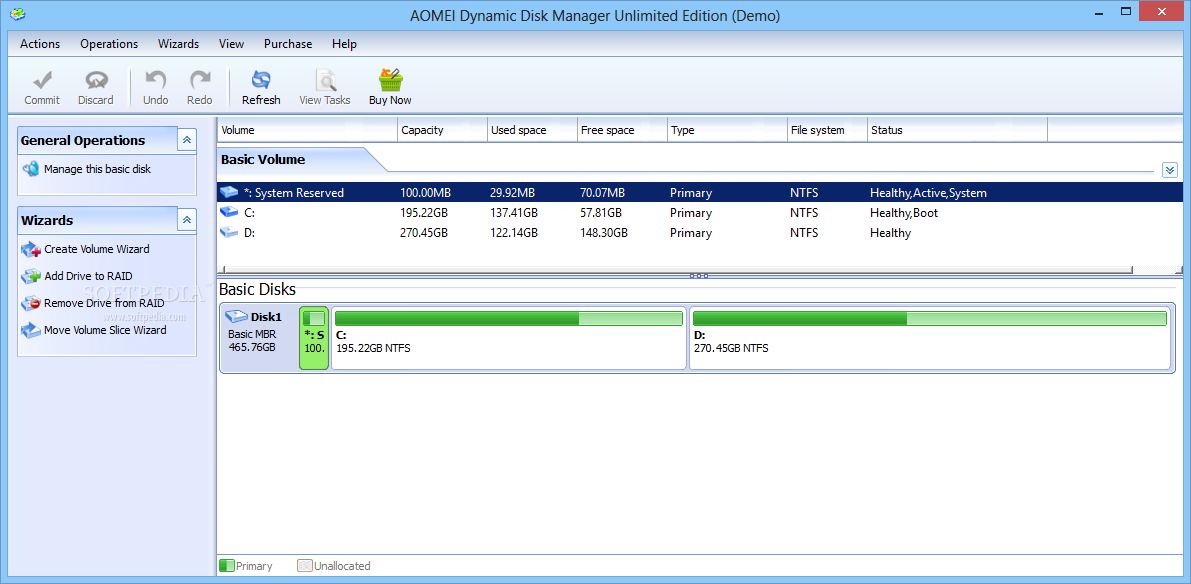Open the Wizards menu
The image size is (1191, 584).
tap(178, 44)
